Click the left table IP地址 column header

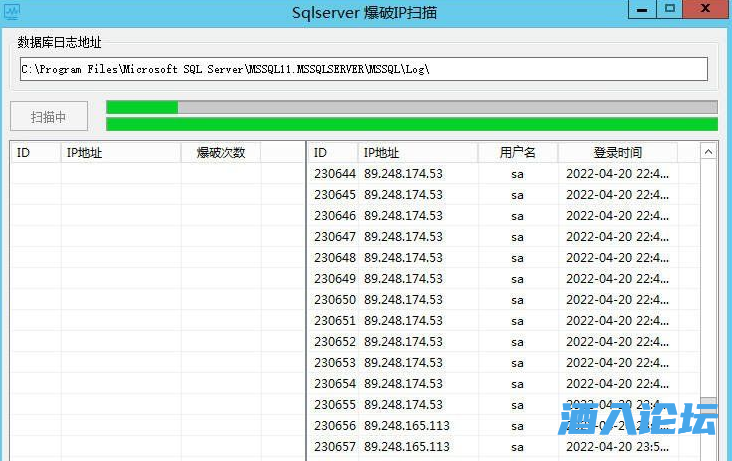pos(120,152)
